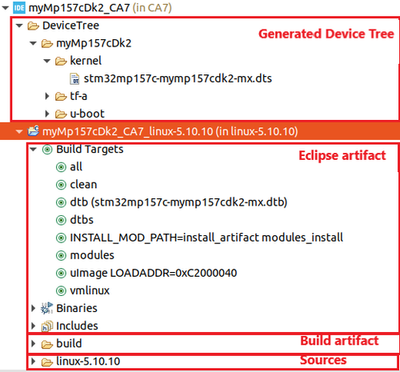400x372 pixels.
Task: Click the linux-5.10.10 project icon in highlighted row
Action: pyautogui.click(x=34, y=132)
